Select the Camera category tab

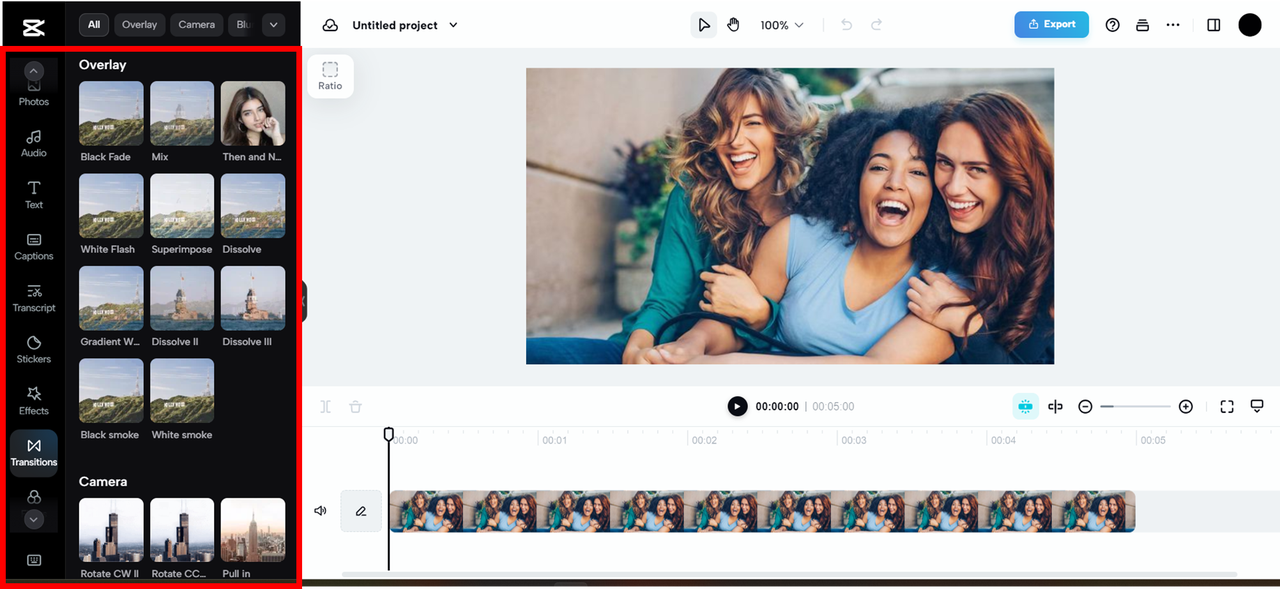[197, 24]
